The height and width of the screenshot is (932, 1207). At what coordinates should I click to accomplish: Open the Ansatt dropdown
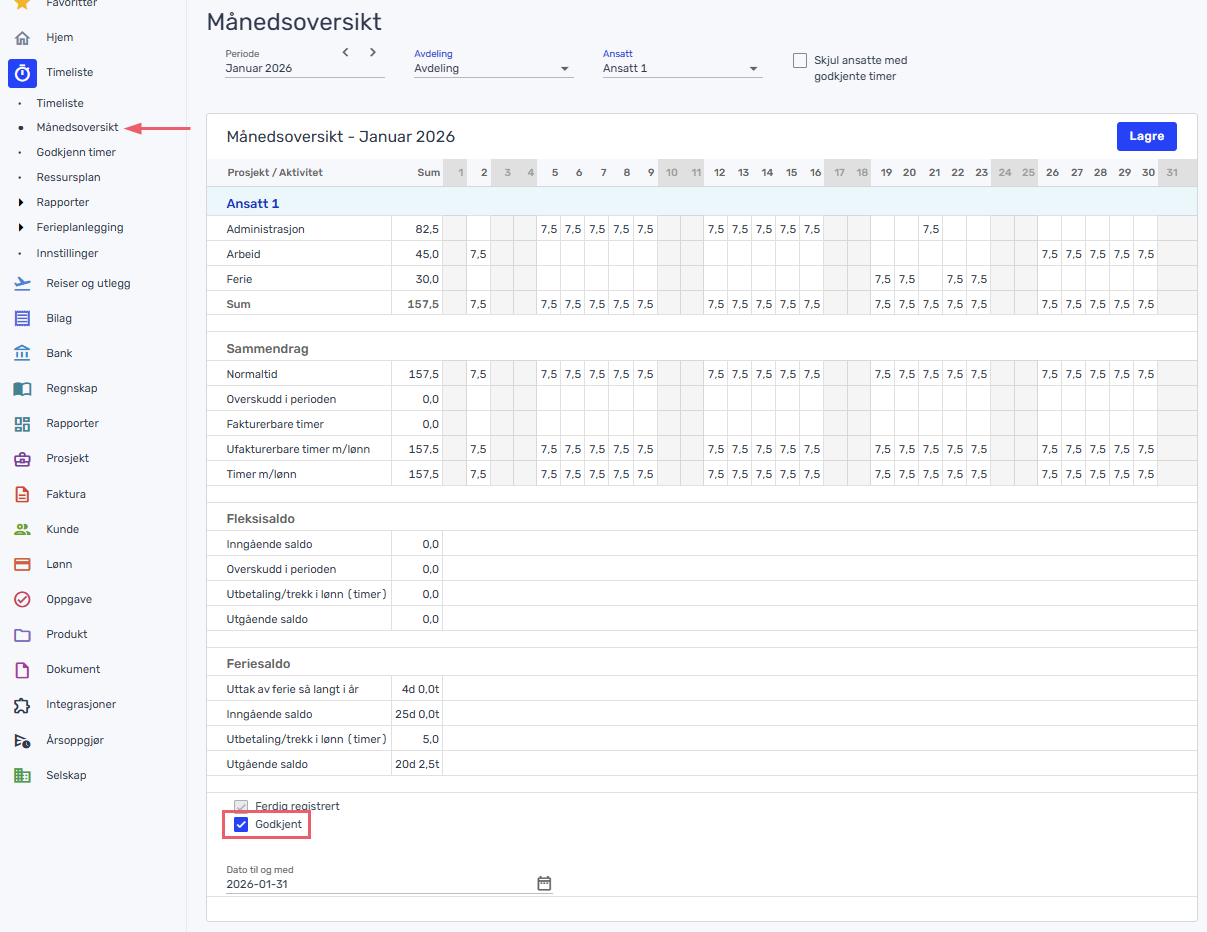681,69
